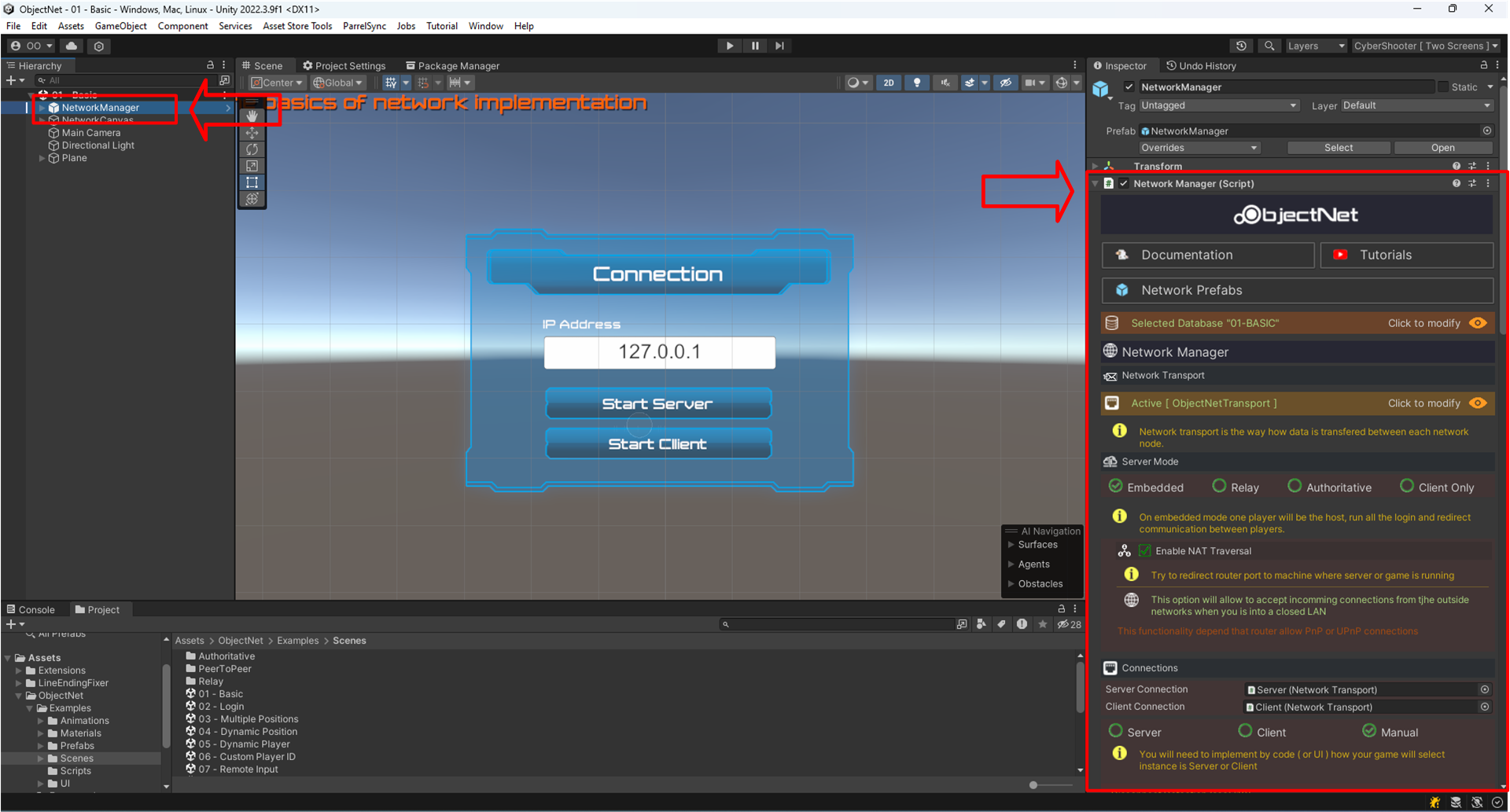Open the Asset Store Tools menu

[x=297, y=26]
